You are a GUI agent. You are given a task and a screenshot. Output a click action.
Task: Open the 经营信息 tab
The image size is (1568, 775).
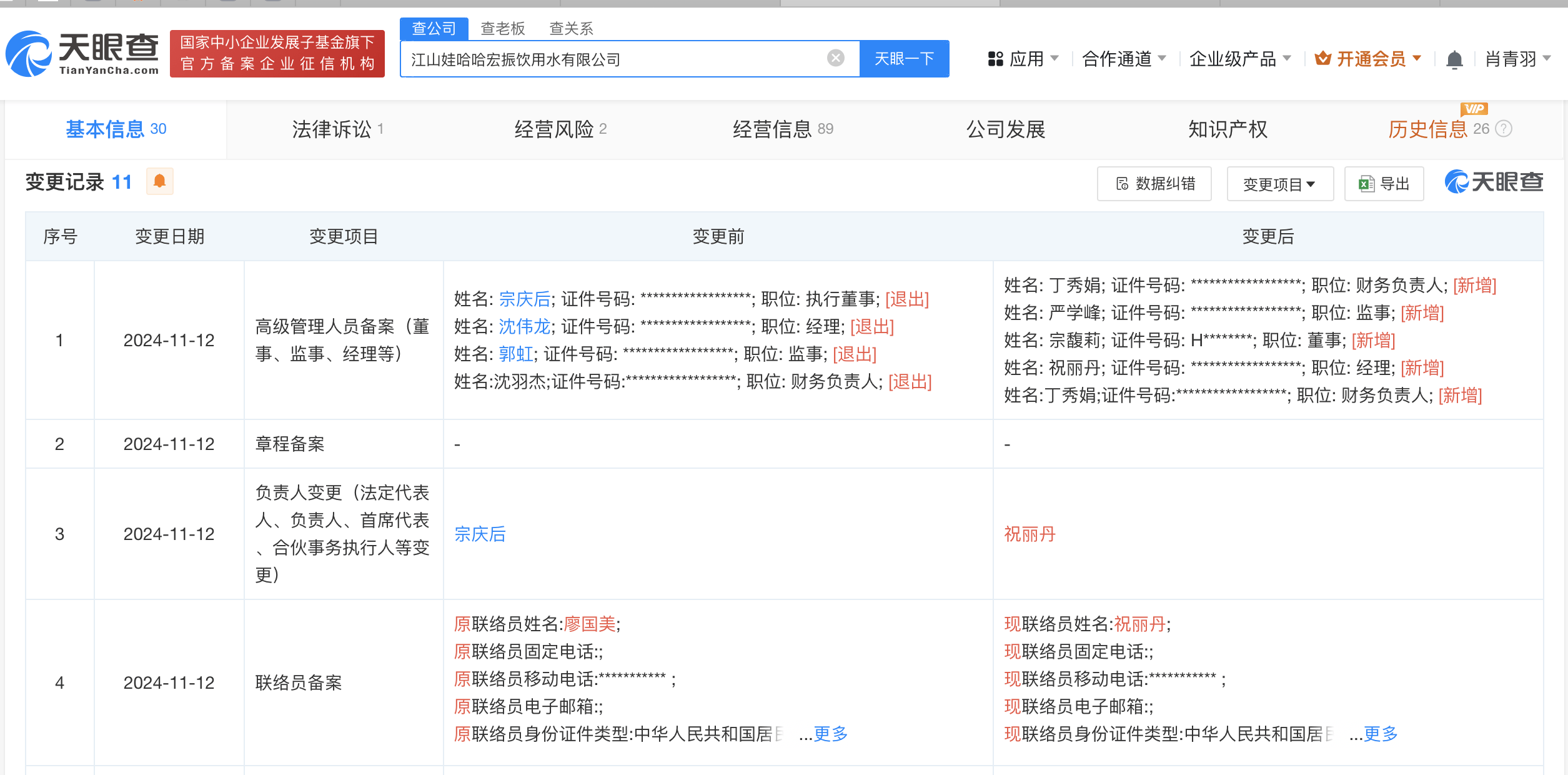[783, 129]
